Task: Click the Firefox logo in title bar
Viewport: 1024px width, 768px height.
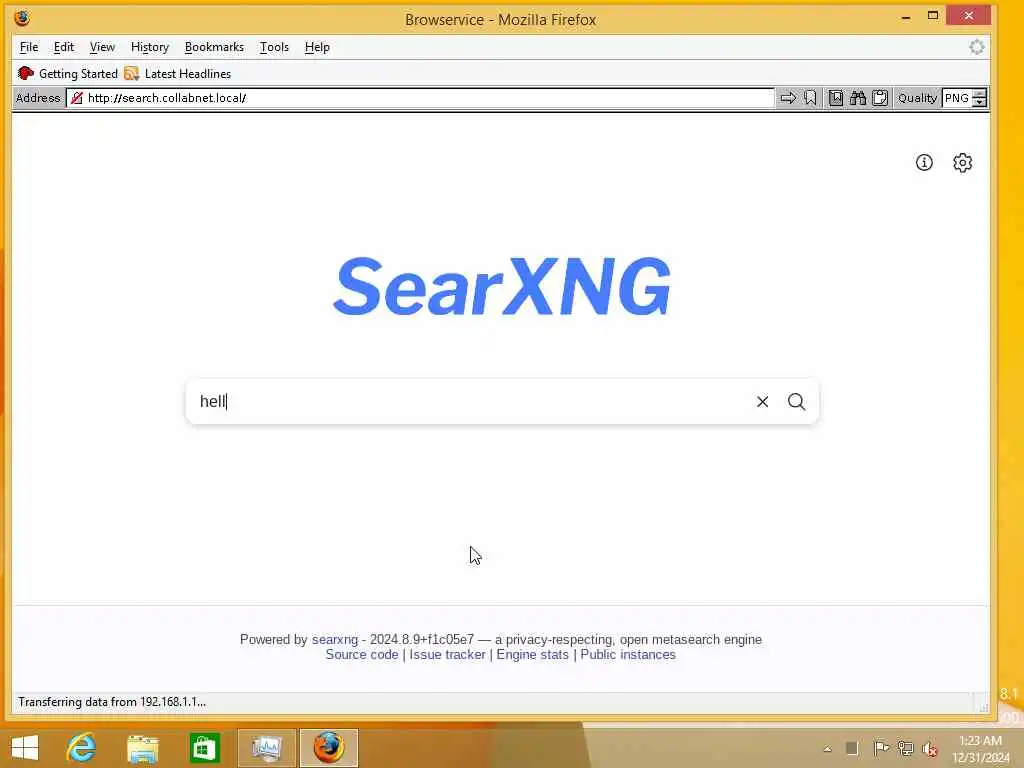Action: [x=22, y=18]
